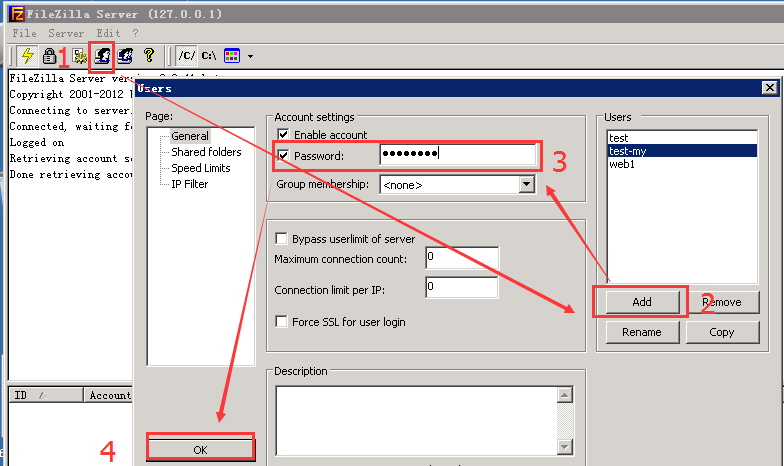Toggle the Enable account checkbox
Image resolution: width=784 pixels, height=466 pixels.
pos(283,135)
